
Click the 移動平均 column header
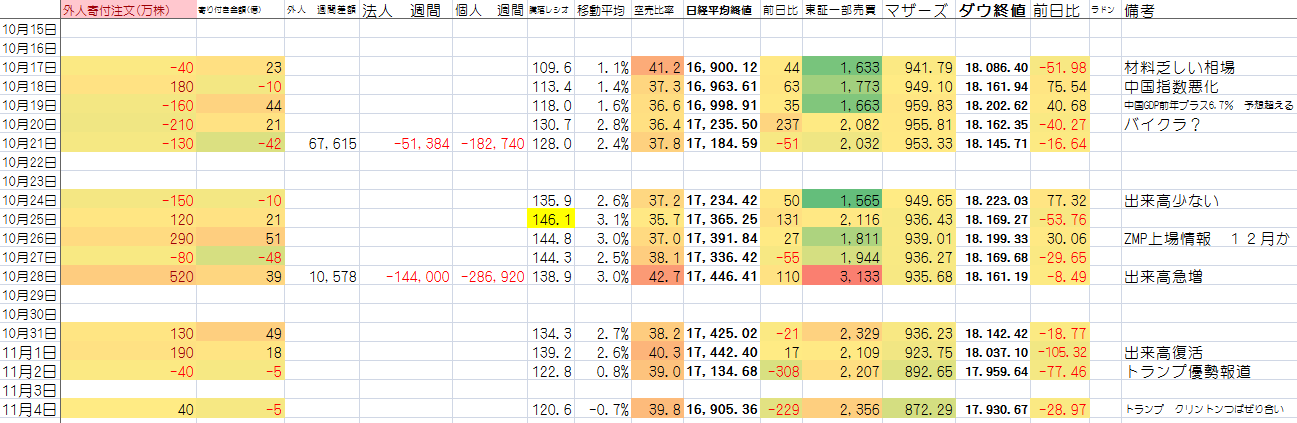point(602,11)
